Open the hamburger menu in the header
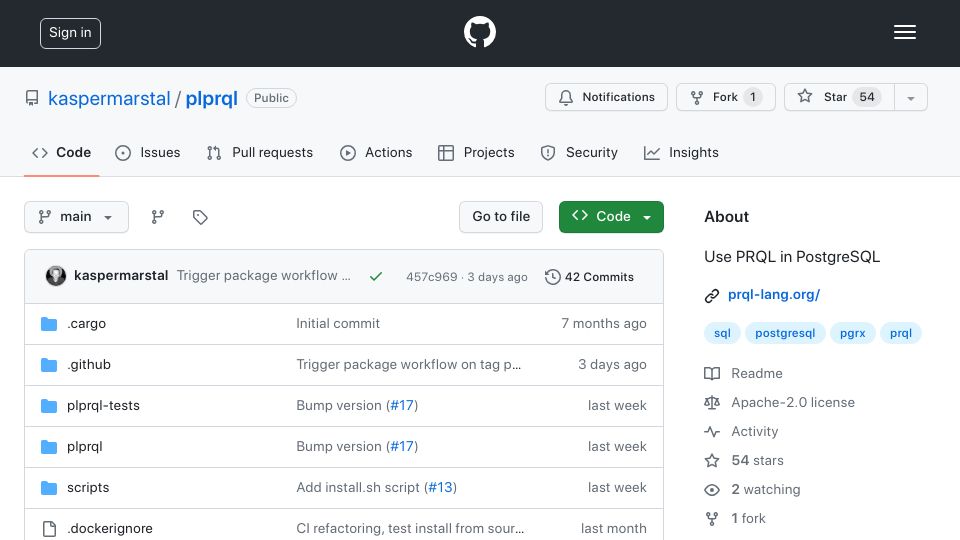 904,32
